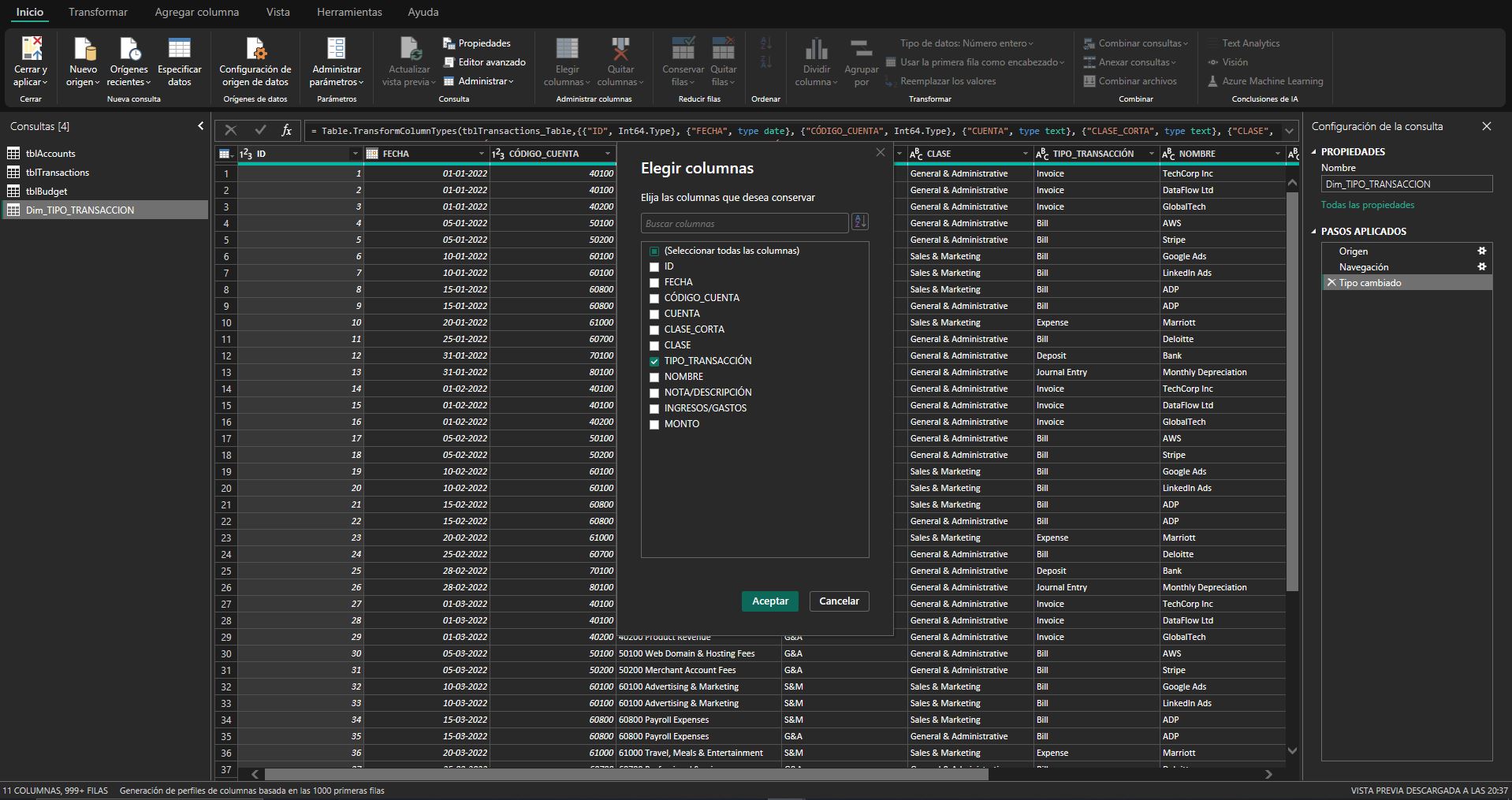
Task: Click Agrupar por icon
Action: pyautogui.click(x=862, y=50)
